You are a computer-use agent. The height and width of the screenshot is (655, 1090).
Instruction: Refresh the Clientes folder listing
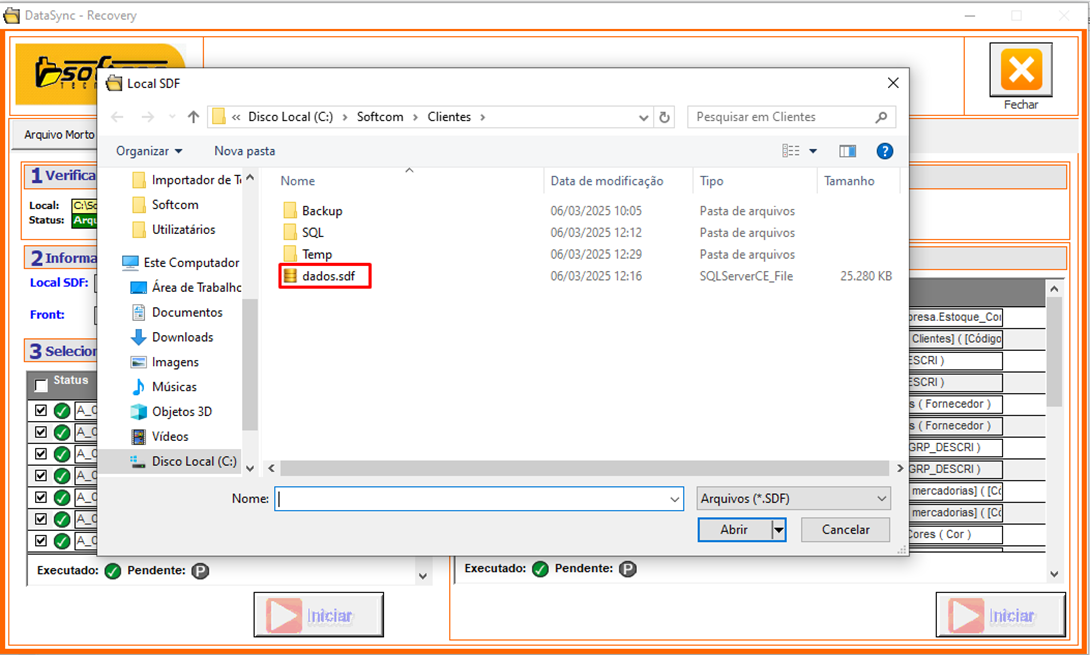[665, 117]
